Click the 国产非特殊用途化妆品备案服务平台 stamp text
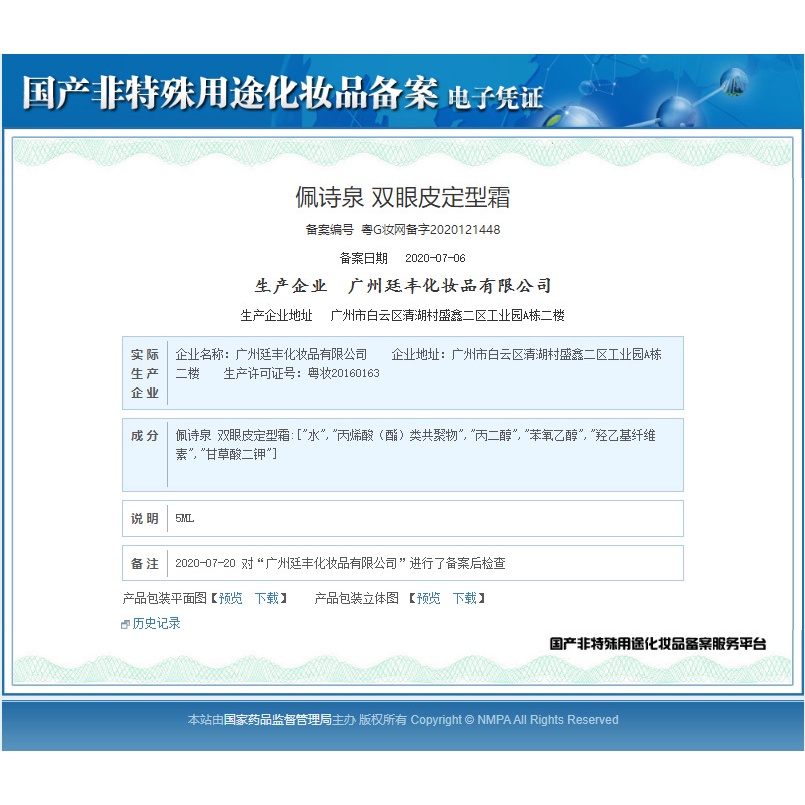The width and height of the screenshot is (805, 805). (658, 644)
